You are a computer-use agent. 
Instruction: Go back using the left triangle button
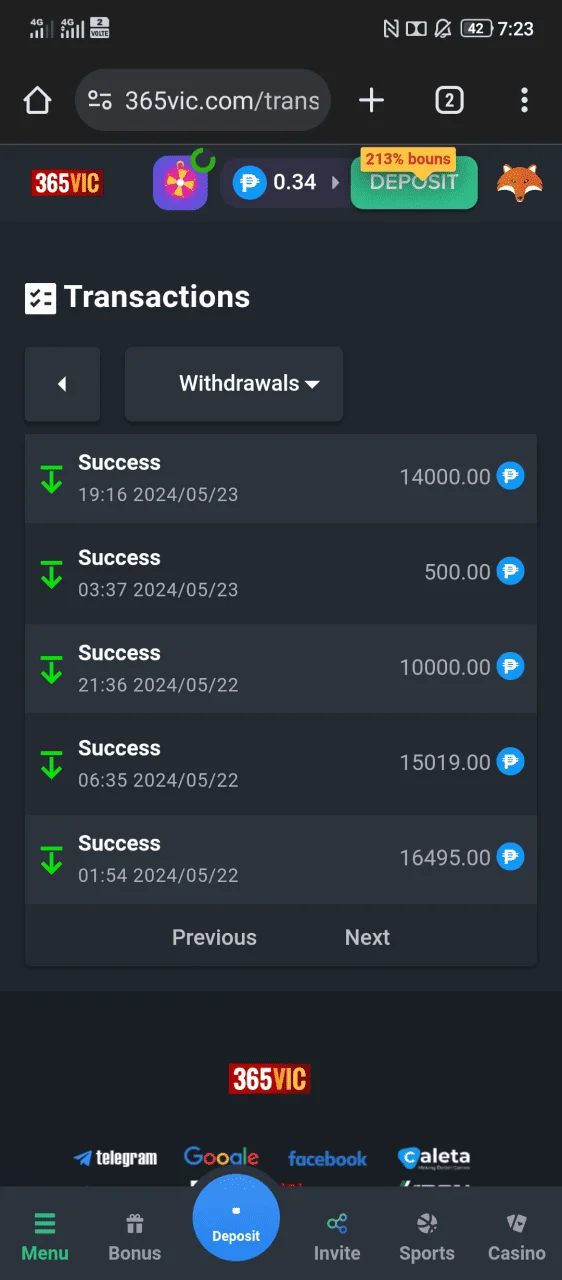62,383
